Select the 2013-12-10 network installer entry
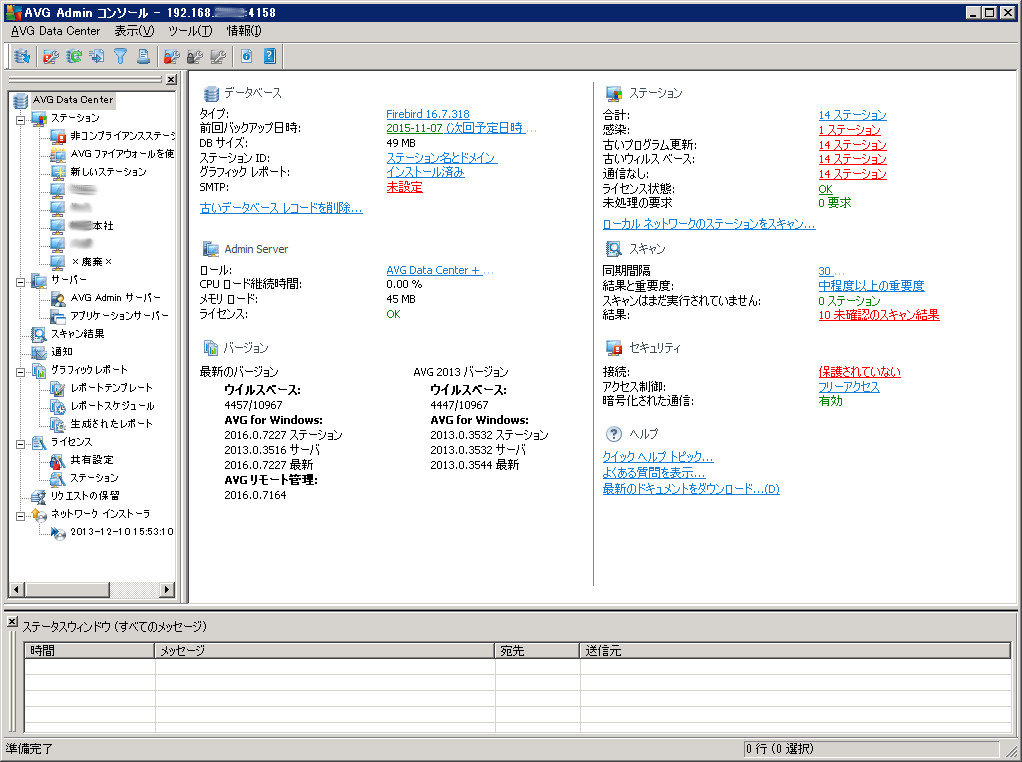This screenshot has height=762, width=1022. point(122,532)
